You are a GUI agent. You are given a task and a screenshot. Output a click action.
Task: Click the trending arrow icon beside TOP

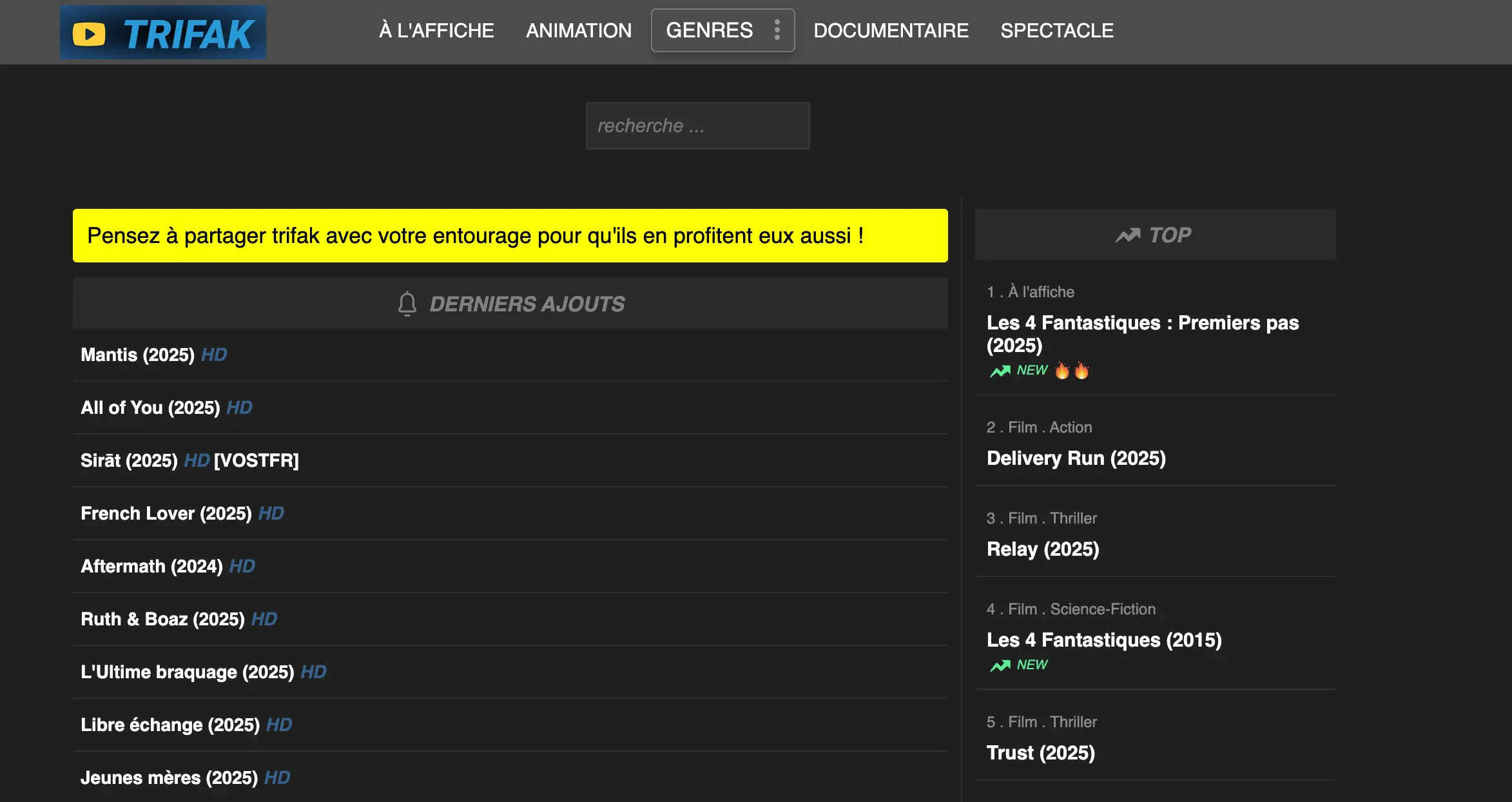[1128, 235]
